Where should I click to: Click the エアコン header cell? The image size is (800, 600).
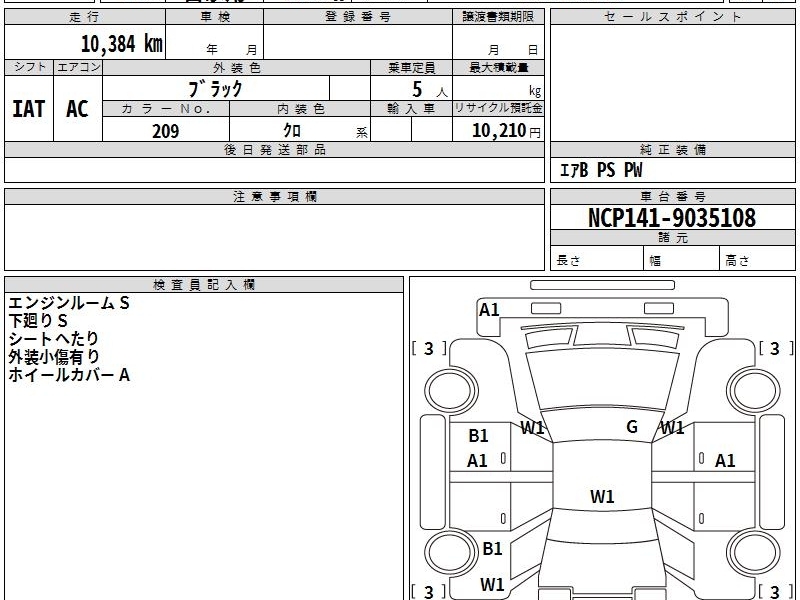tap(78, 67)
